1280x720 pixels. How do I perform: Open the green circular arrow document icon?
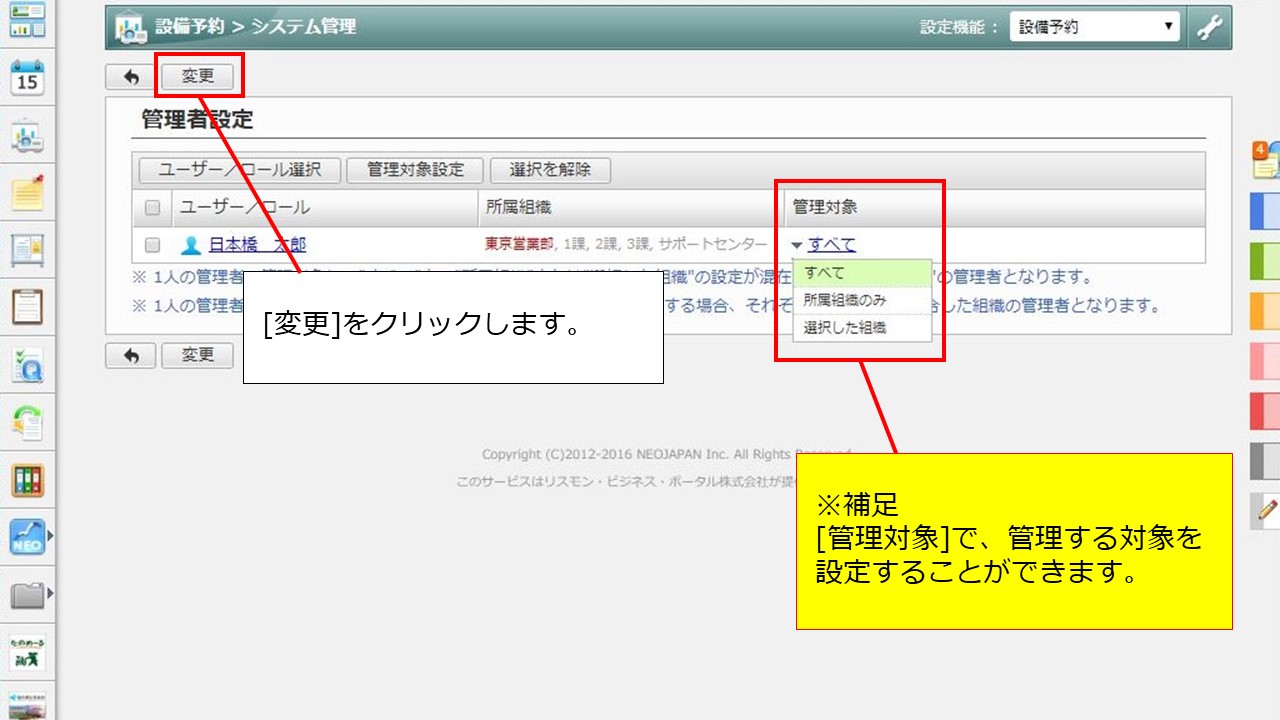pos(27,422)
